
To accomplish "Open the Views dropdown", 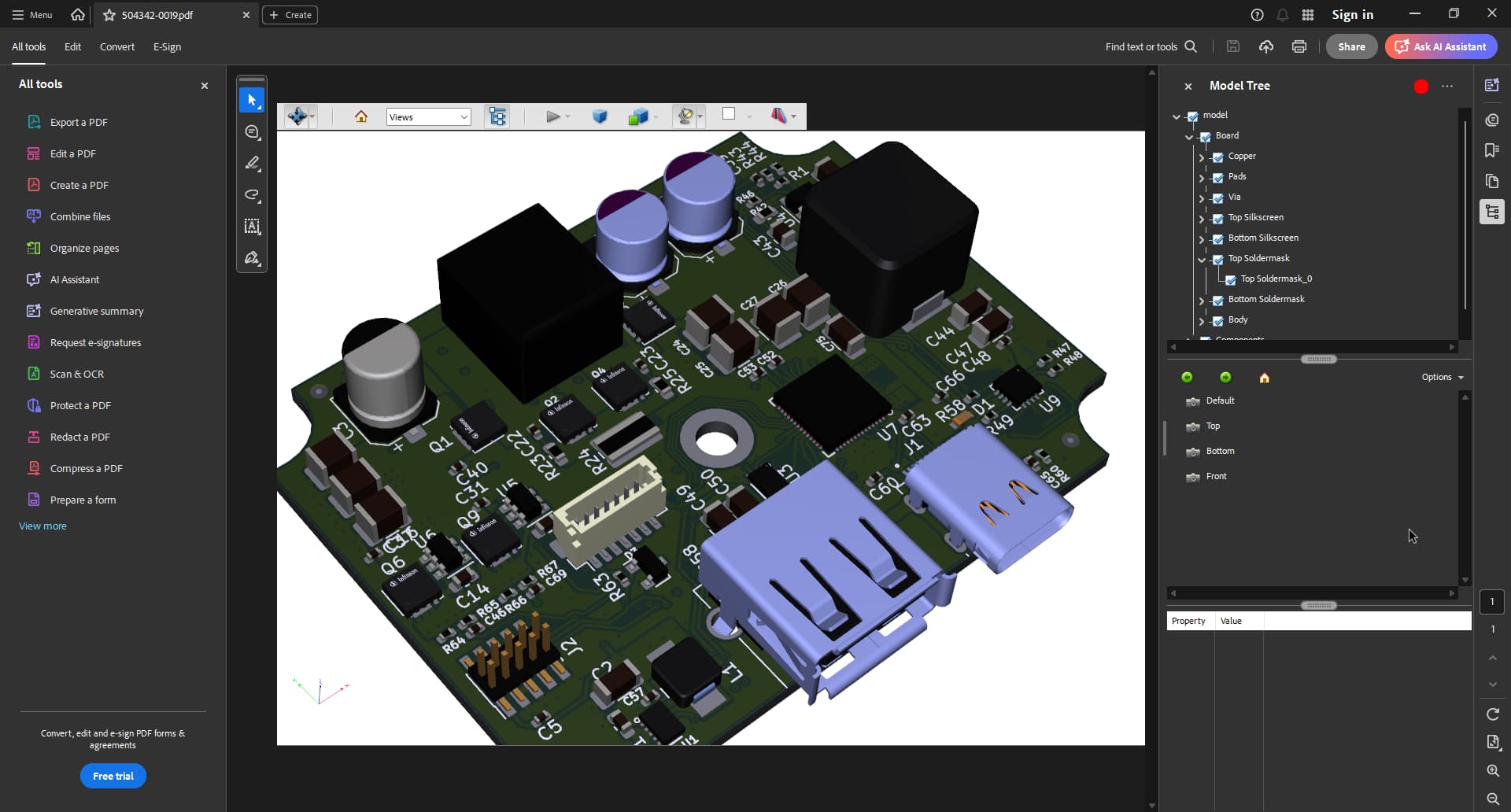I will pos(428,117).
